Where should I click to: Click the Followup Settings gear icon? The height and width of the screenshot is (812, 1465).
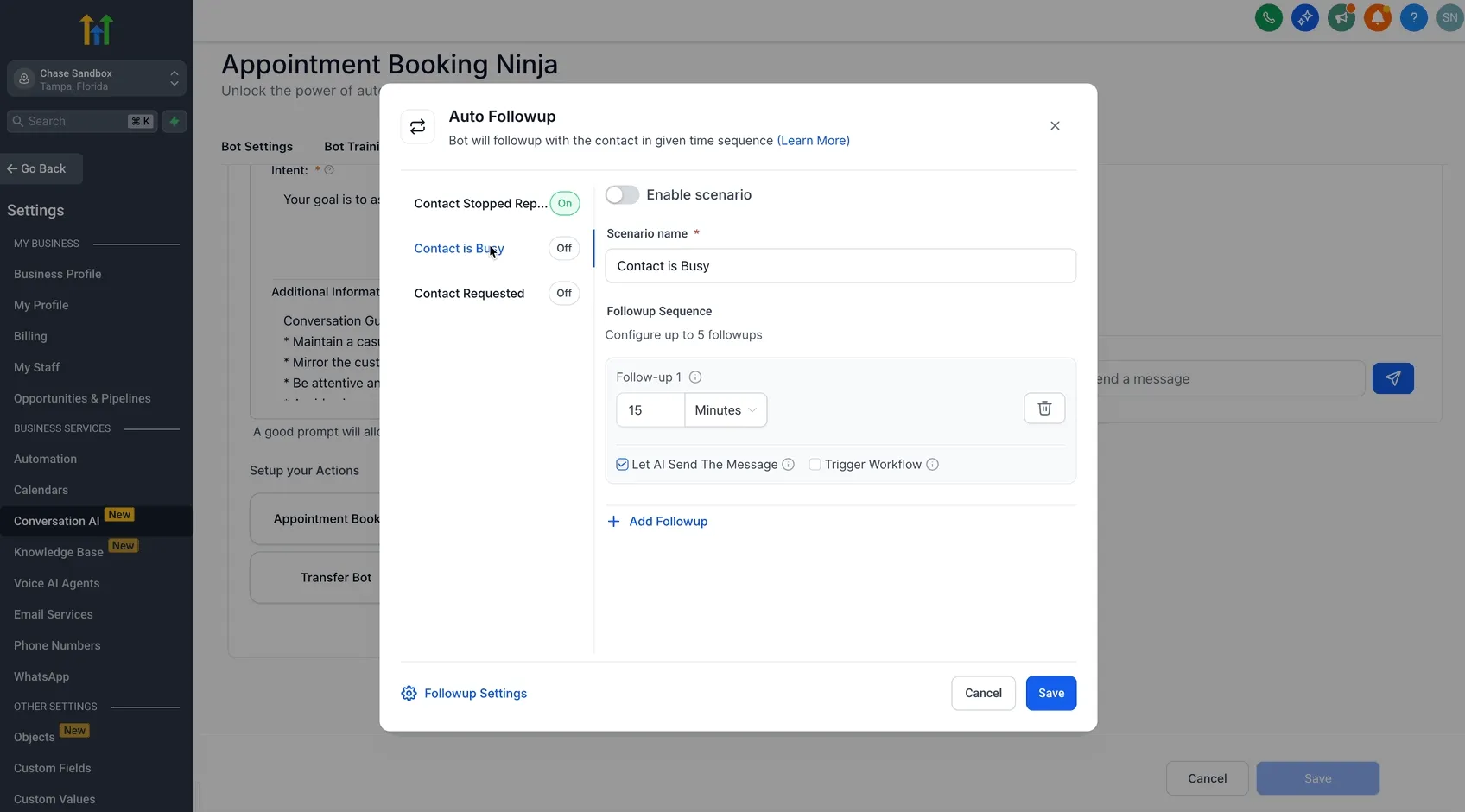pos(409,694)
